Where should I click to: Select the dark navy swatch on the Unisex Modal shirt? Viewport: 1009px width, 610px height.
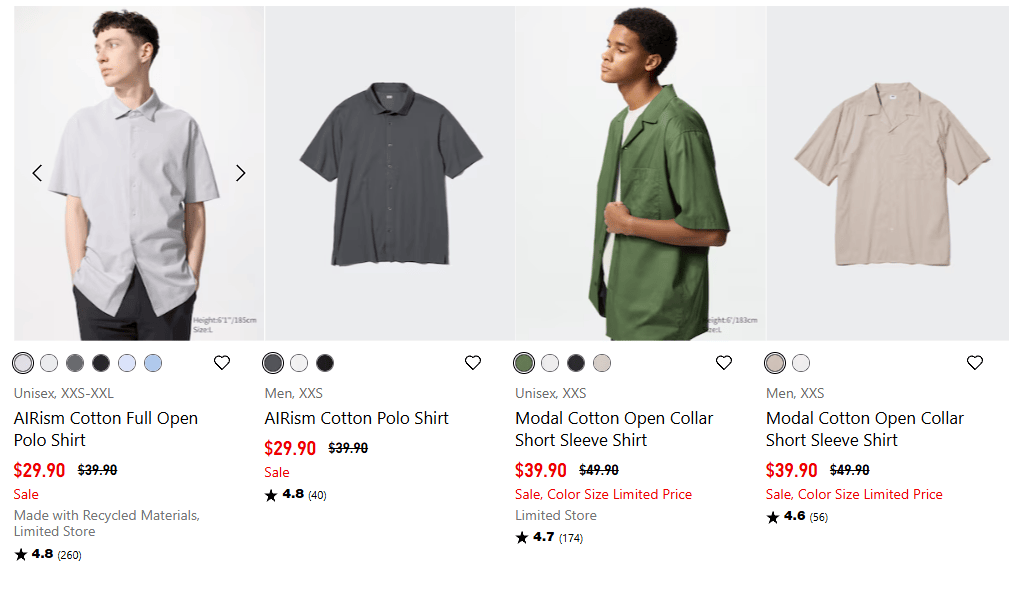pyautogui.click(x=576, y=363)
